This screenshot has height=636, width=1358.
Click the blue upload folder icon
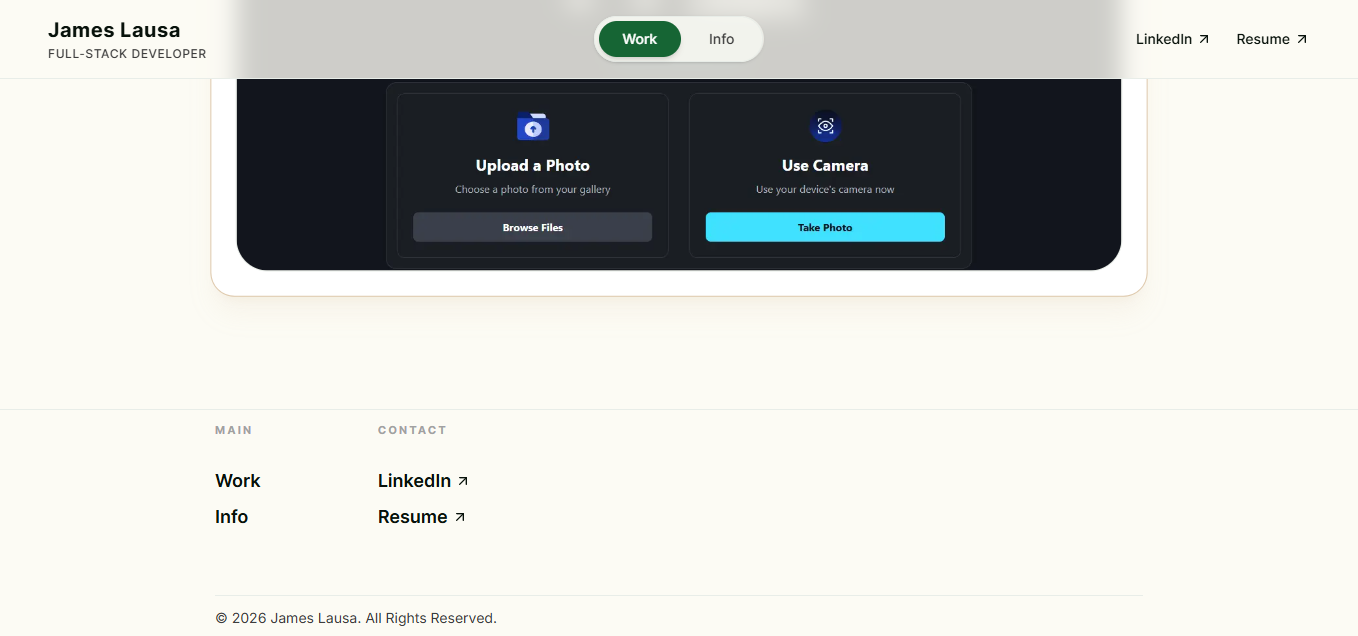tap(533, 127)
